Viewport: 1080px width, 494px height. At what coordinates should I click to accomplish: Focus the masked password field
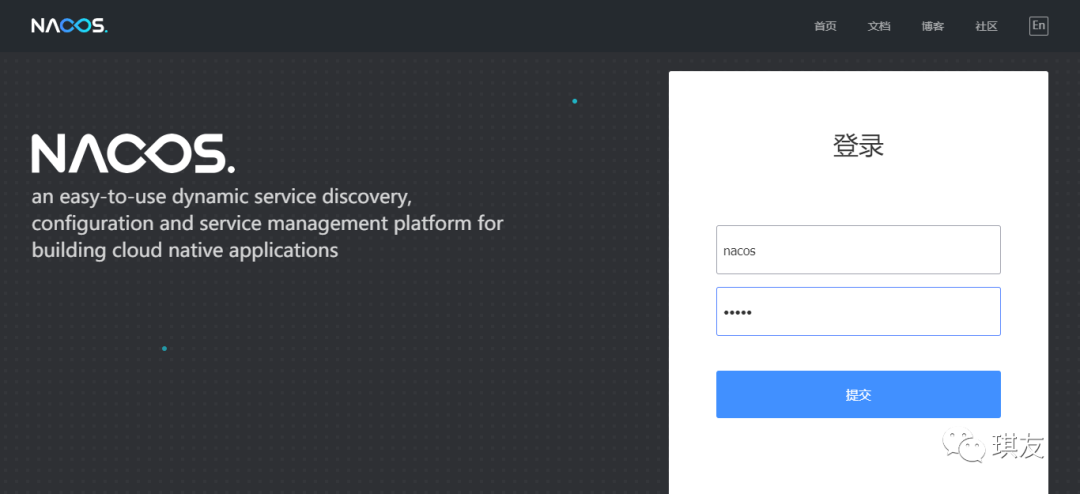tap(858, 312)
